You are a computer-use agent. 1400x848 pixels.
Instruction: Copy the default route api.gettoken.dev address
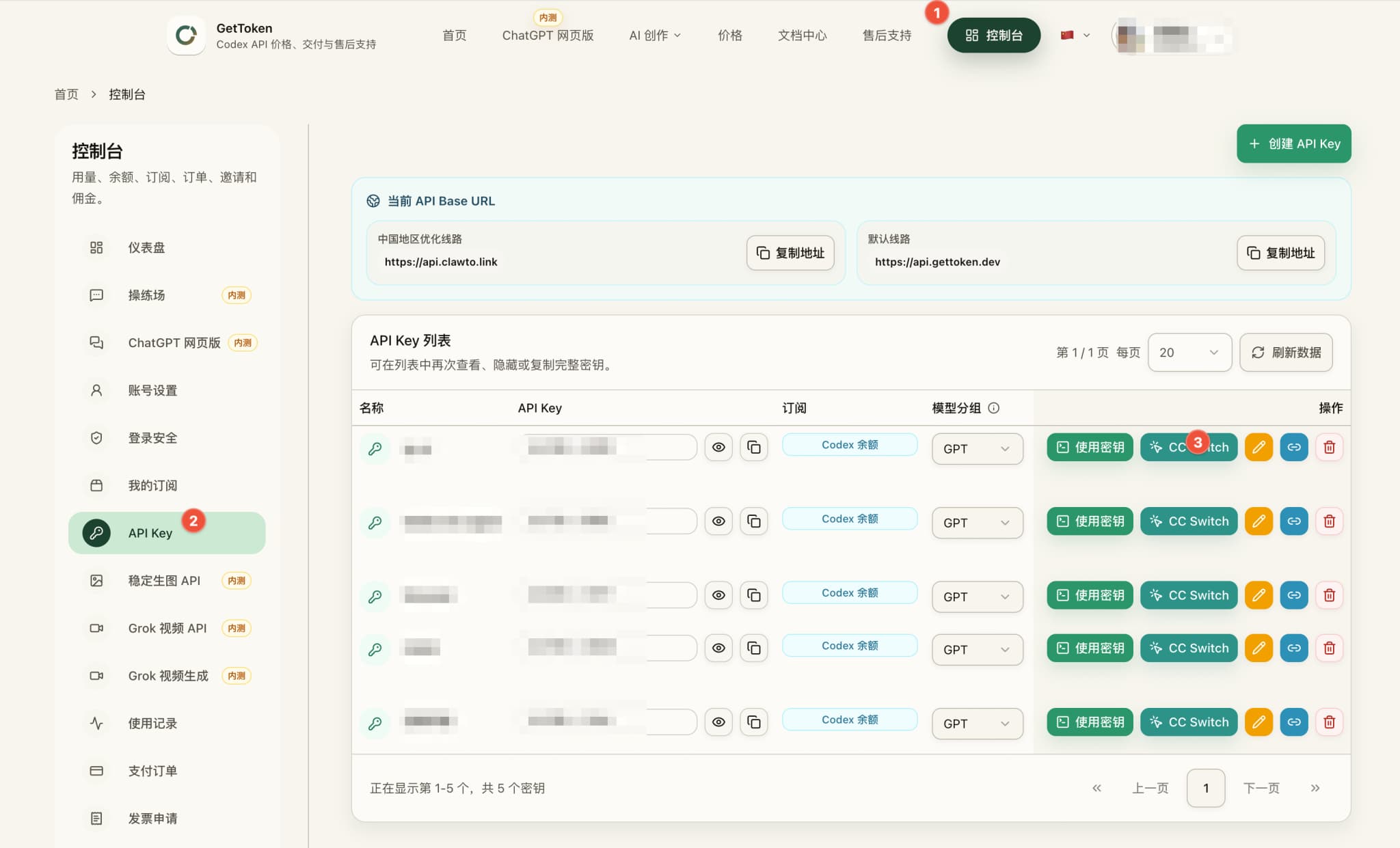click(1280, 253)
